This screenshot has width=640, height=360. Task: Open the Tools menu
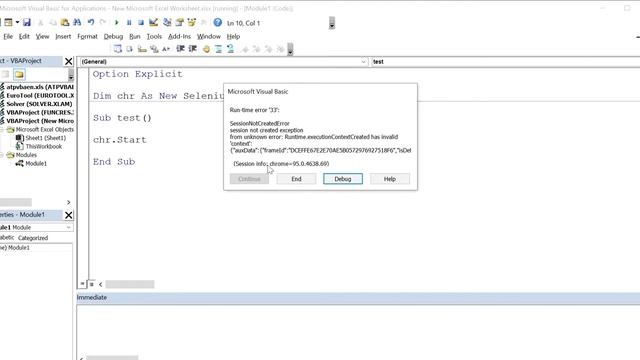[x=154, y=36]
